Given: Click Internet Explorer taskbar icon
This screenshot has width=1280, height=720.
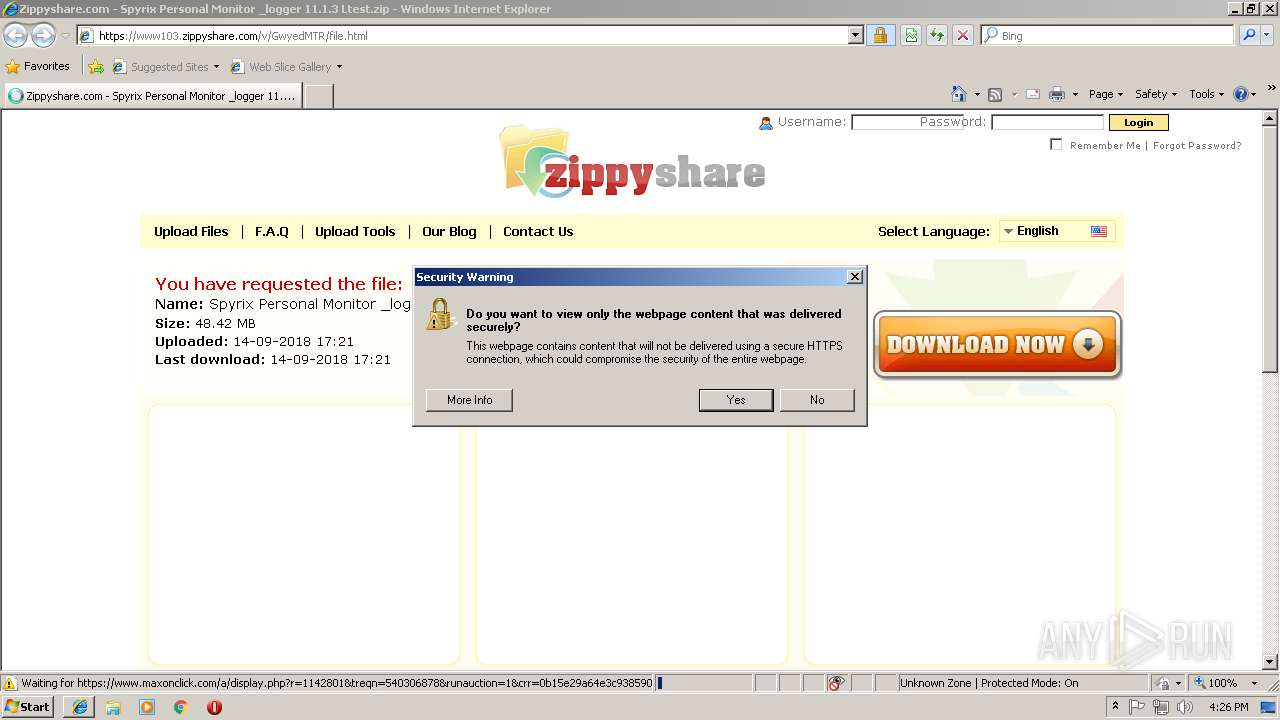Looking at the screenshot, I should click(79, 707).
